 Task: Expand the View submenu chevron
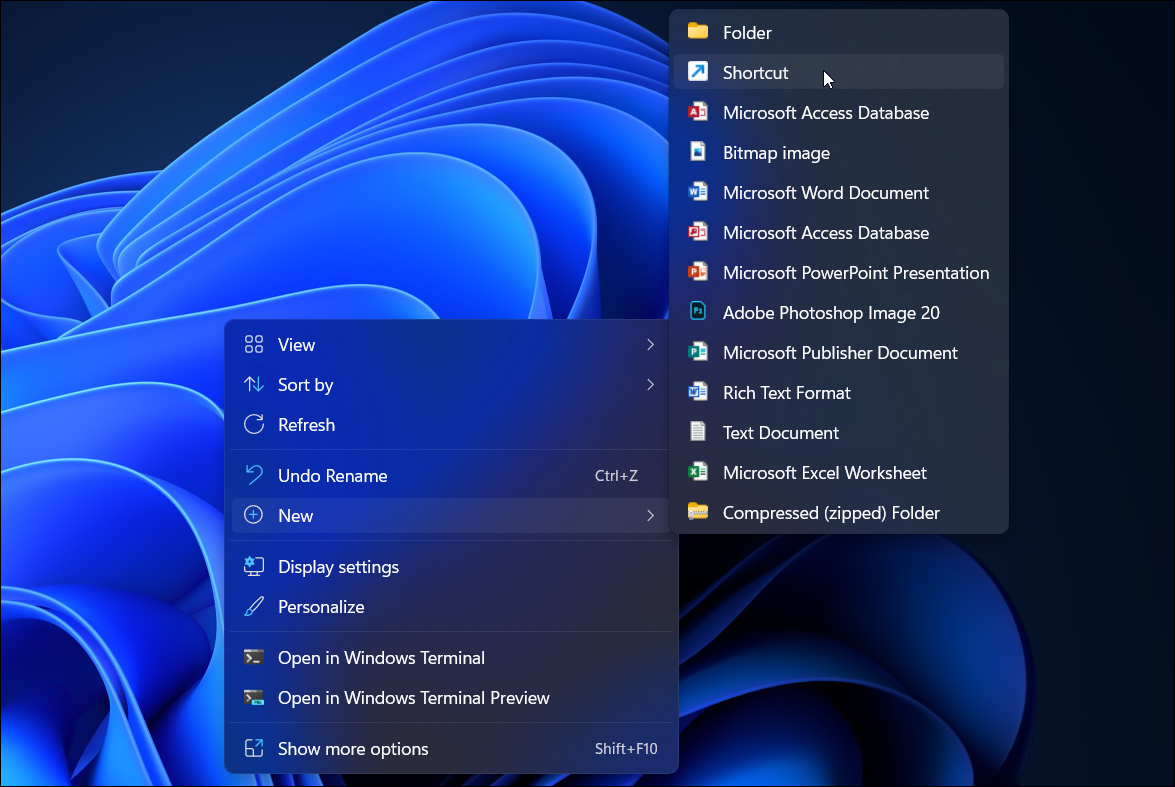(x=650, y=344)
